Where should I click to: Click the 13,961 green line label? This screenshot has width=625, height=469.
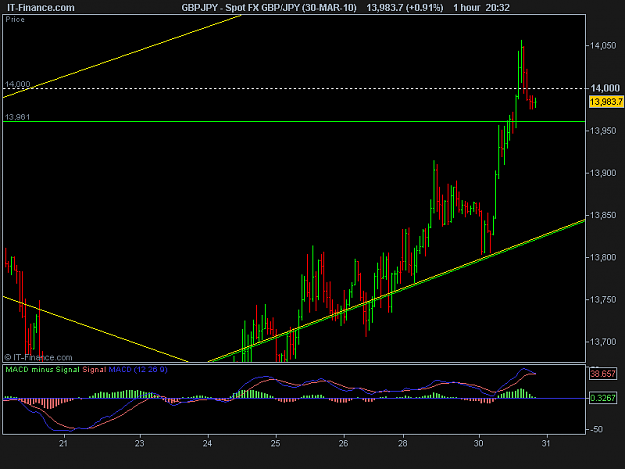point(18,117)
